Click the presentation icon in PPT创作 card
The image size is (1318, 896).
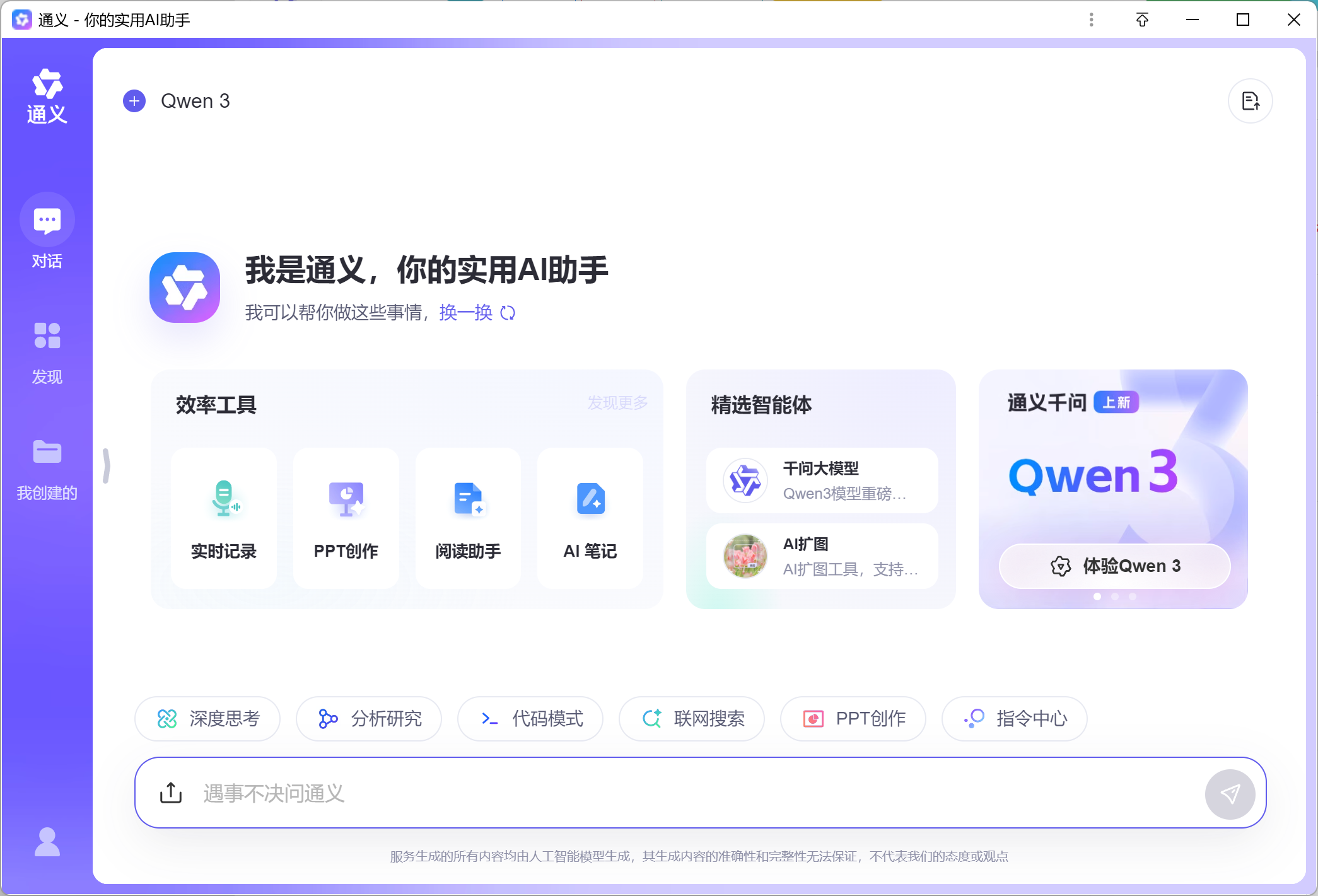[x=346, y=499]
